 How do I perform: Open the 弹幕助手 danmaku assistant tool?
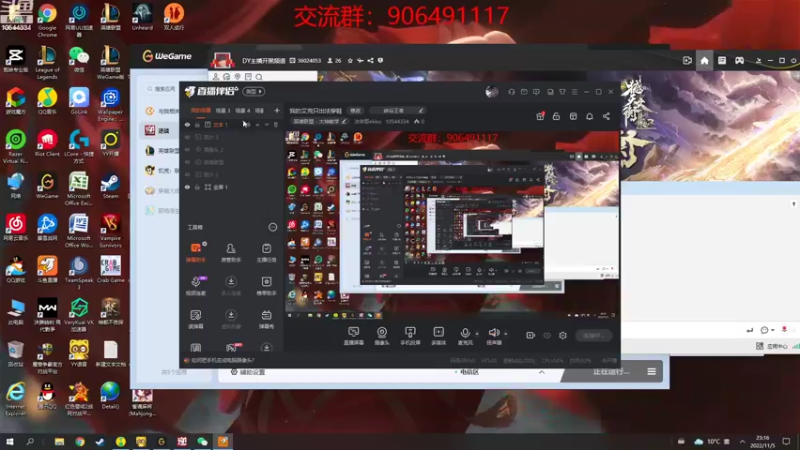point(195,253)
